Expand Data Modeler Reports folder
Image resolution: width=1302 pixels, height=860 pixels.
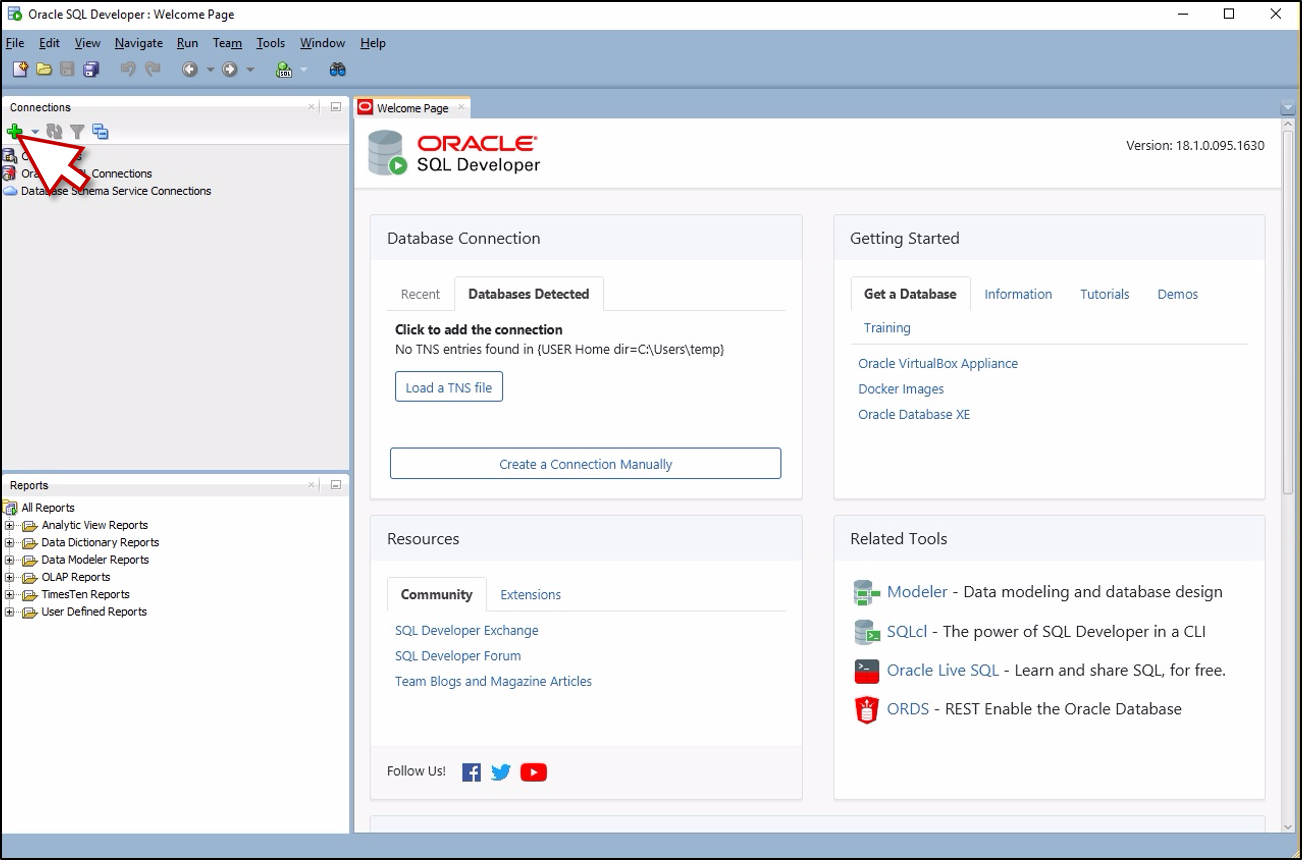coord(10,560)
